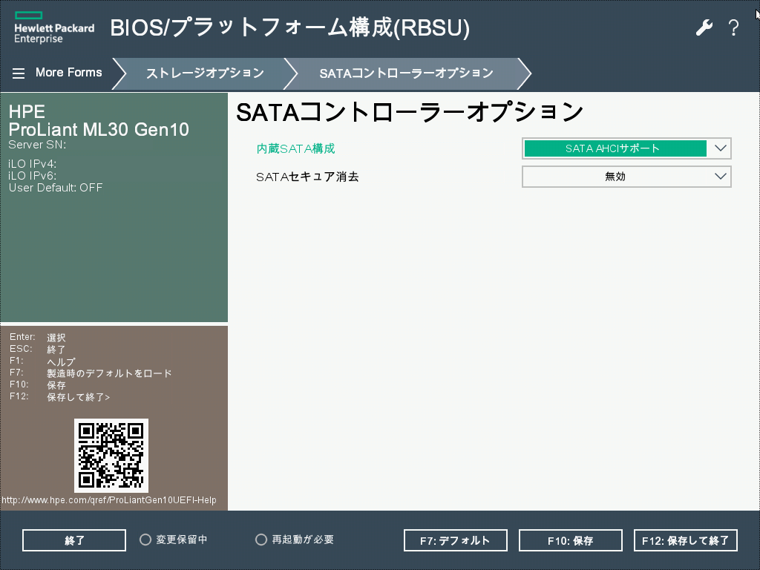Click the Server SN: text

[37, 144]
